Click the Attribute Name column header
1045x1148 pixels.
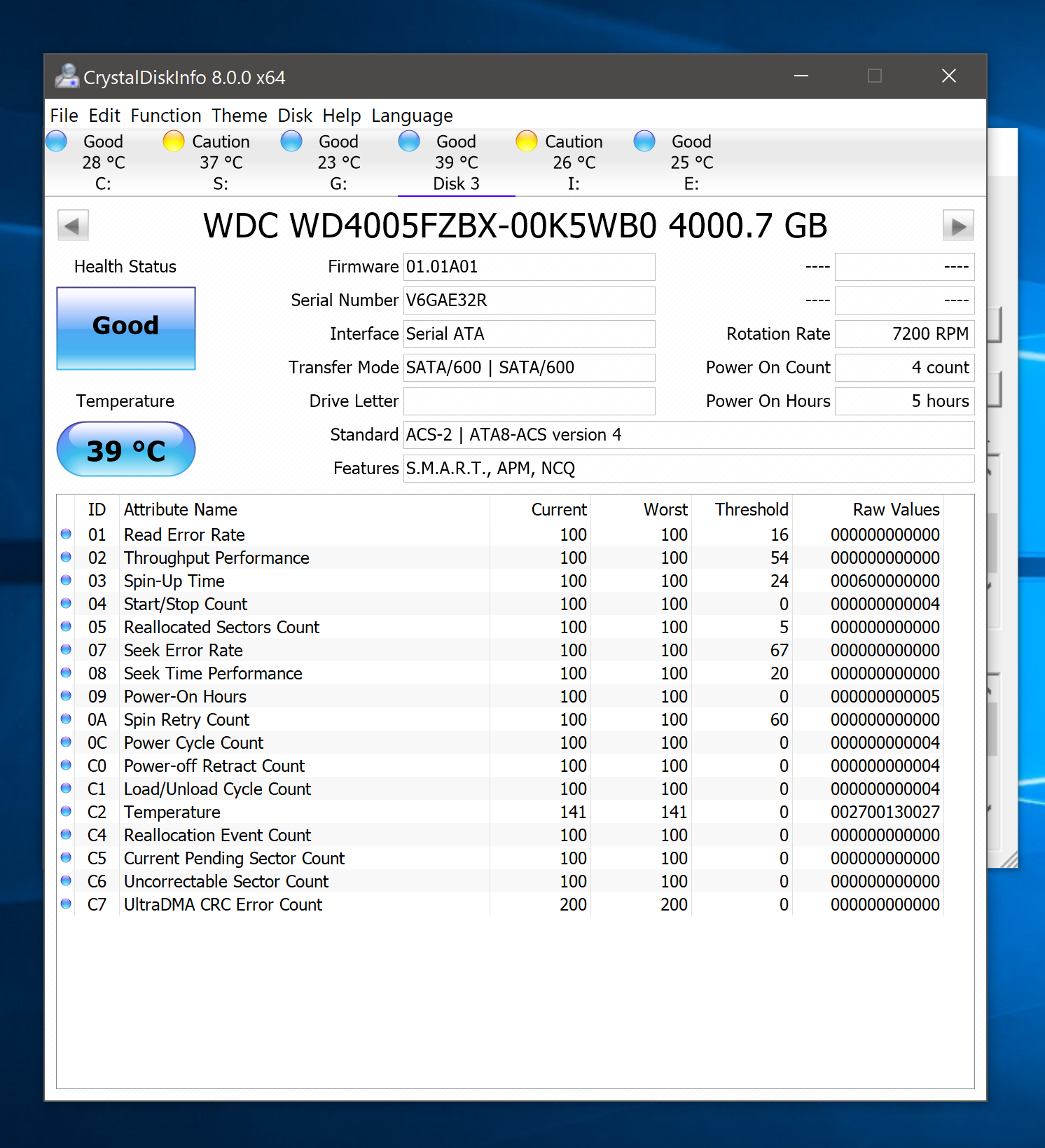[304, 510]
